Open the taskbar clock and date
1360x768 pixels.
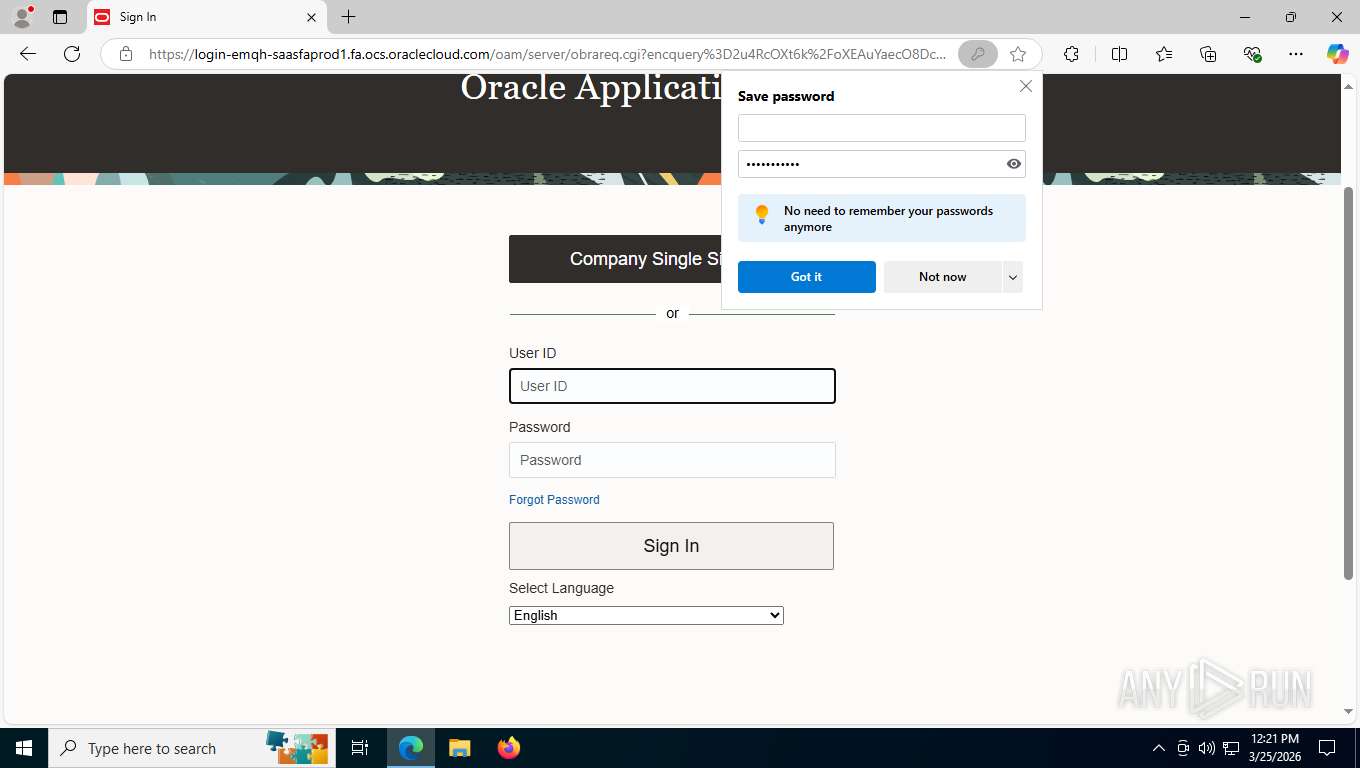pos(1275,748)
